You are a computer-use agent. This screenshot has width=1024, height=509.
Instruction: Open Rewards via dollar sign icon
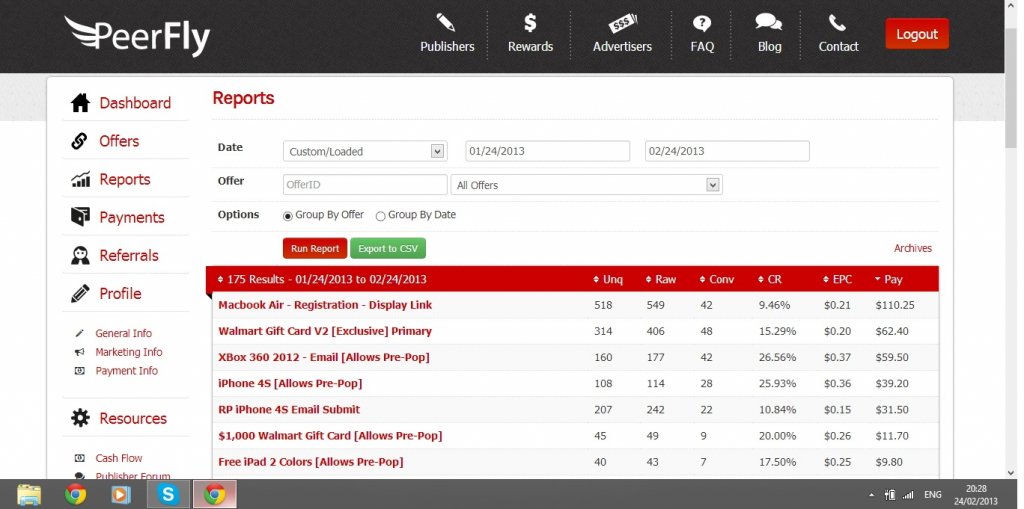[530, 23]
